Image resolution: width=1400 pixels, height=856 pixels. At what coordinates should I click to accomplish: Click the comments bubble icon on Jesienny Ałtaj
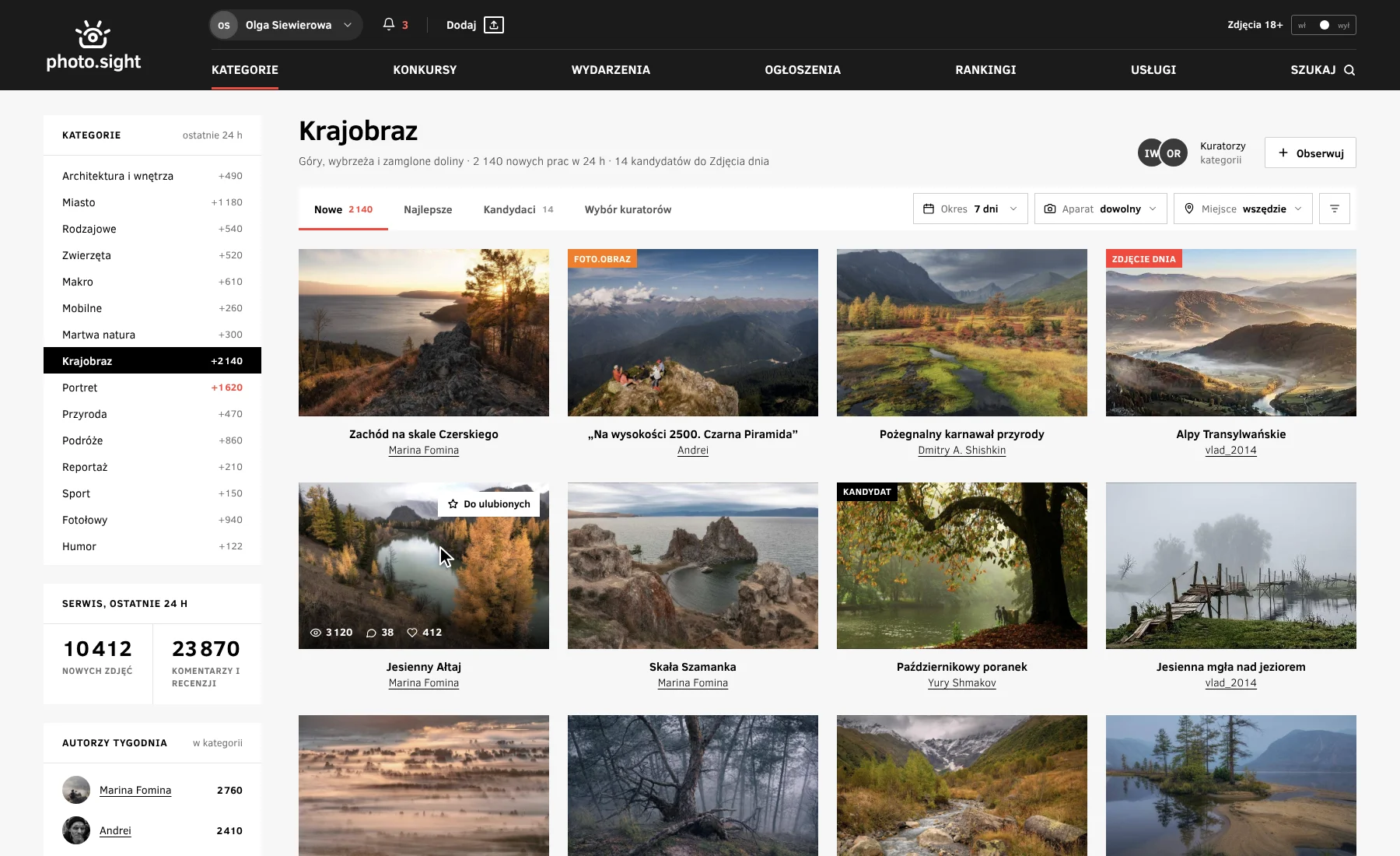[372, 633]
